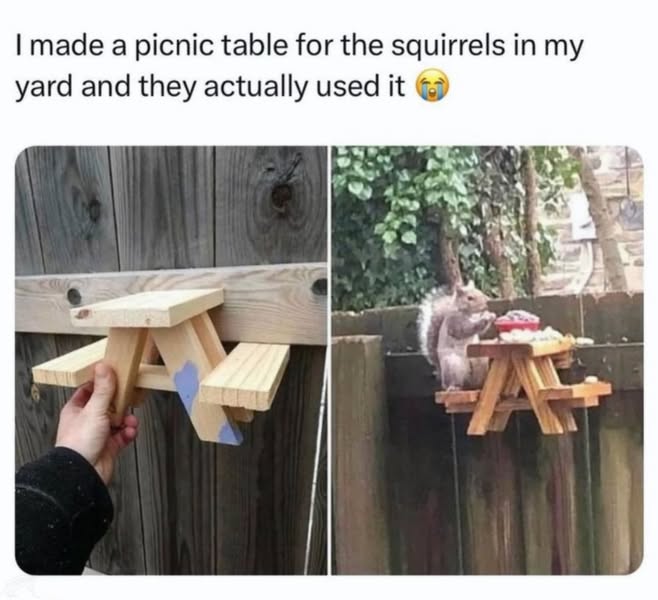This screenshot has width=658, height=600.
Task: Click the gray squirrel sitting at the table
Action: pos(454,336)
